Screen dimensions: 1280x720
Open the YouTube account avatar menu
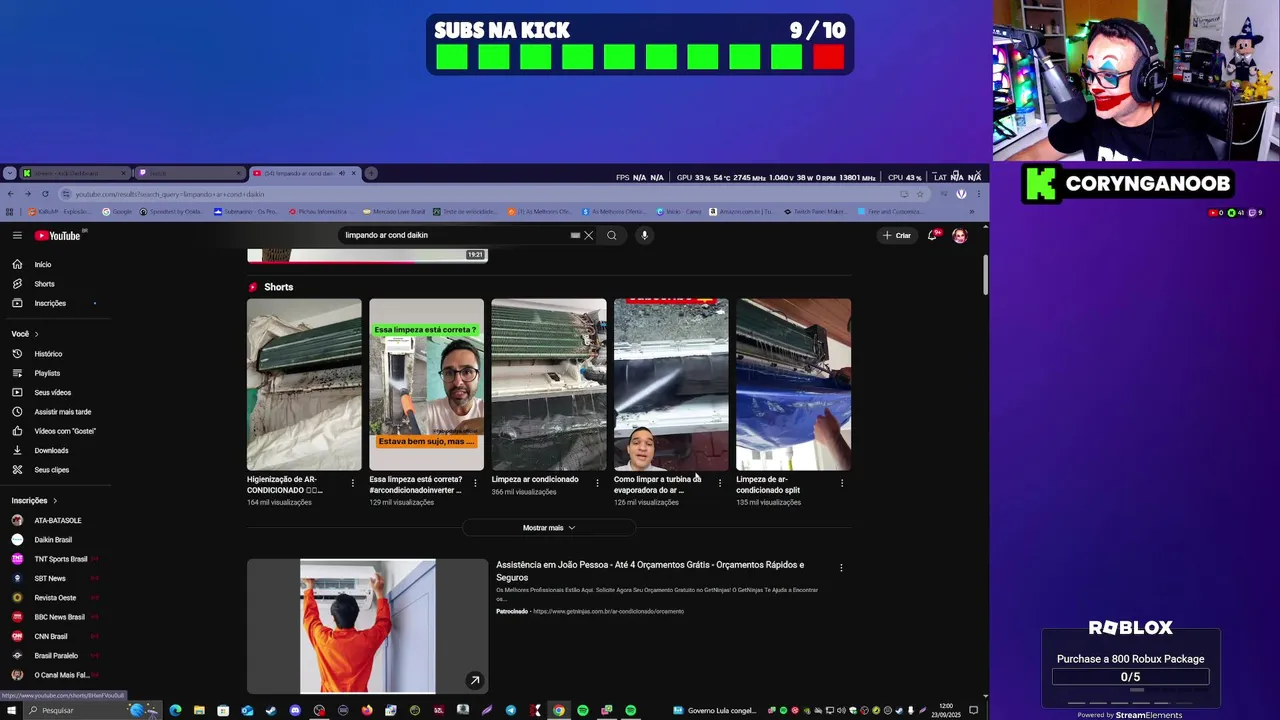pos(960,235)
